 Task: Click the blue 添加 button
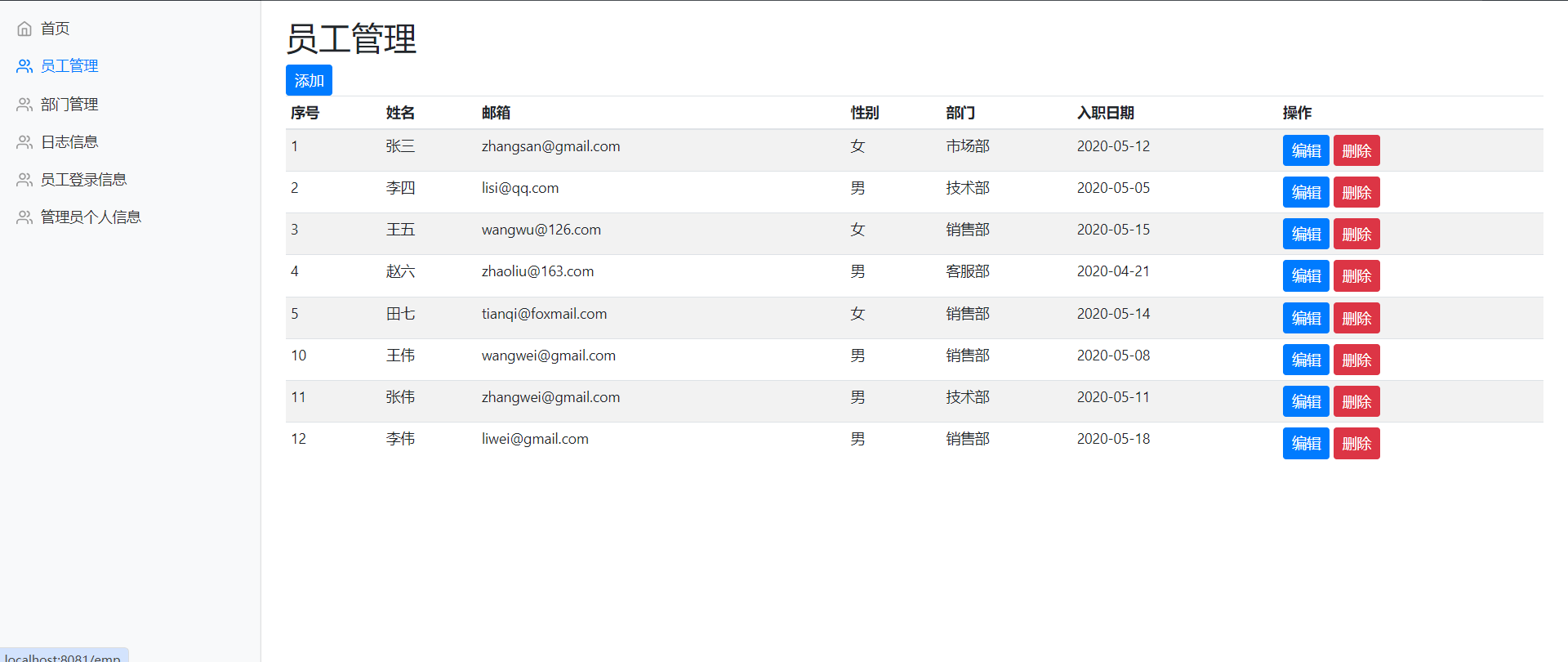[x=309, y=80]
